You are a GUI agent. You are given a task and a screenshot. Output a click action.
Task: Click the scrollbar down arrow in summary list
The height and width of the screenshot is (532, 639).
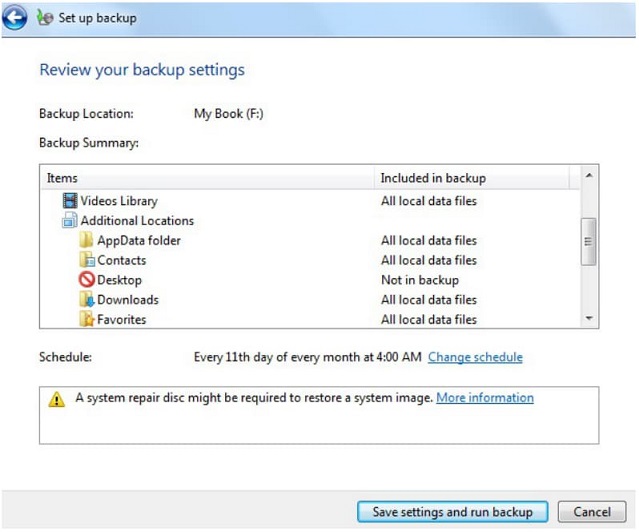589,318
